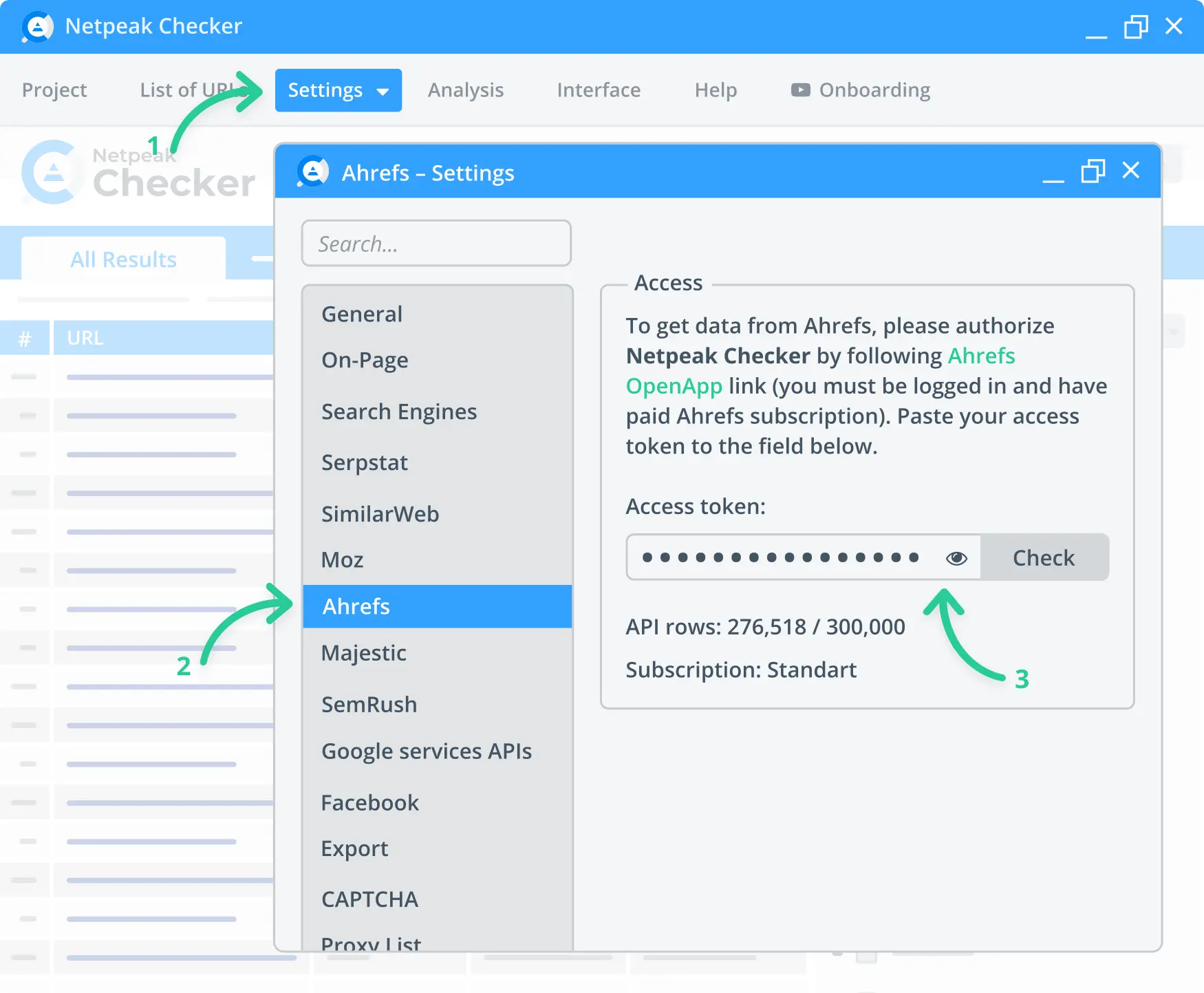Expand the Settings dropdown arrow

point(383,90)
